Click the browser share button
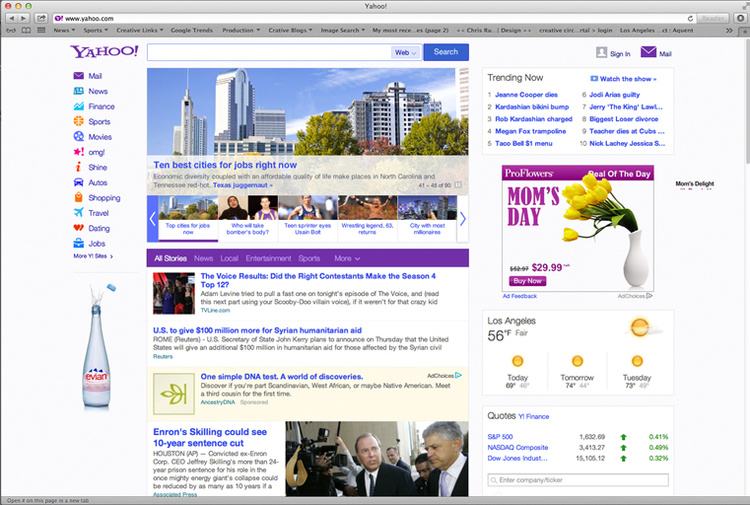This screenshot has width=750, height=505. click(41, 18)
